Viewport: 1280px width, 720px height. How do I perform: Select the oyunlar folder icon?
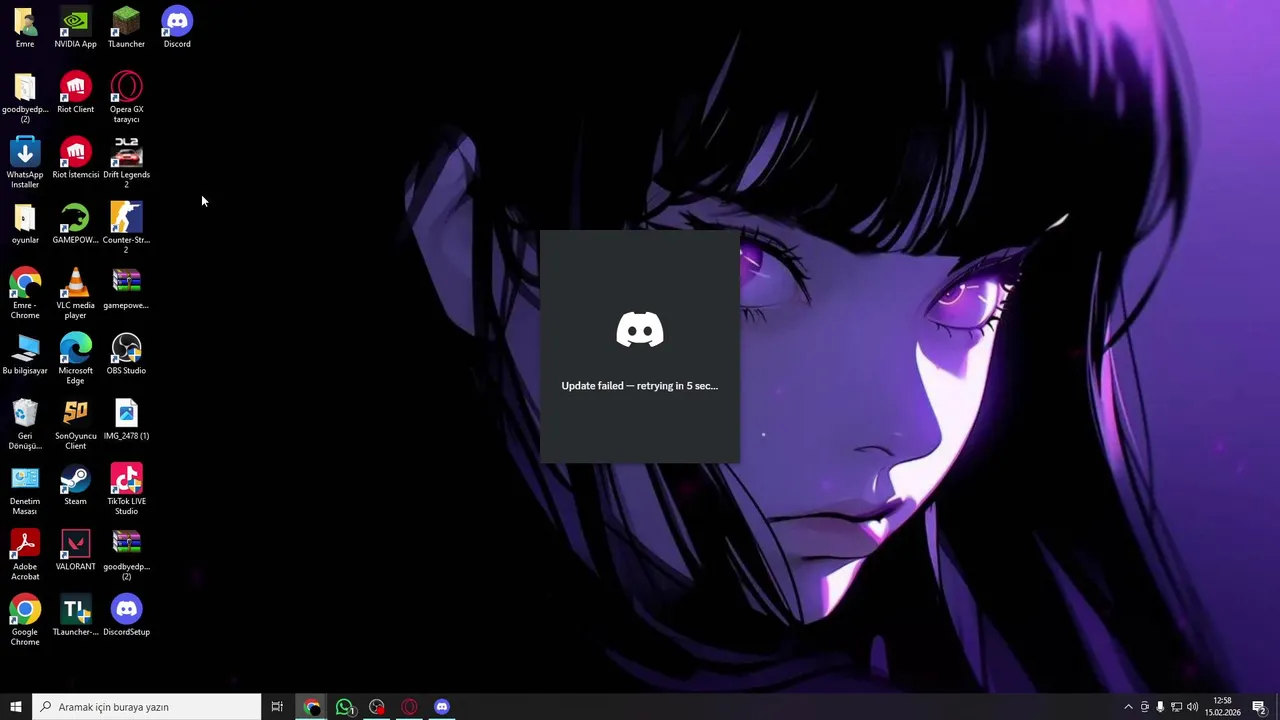tap(25, 223)
